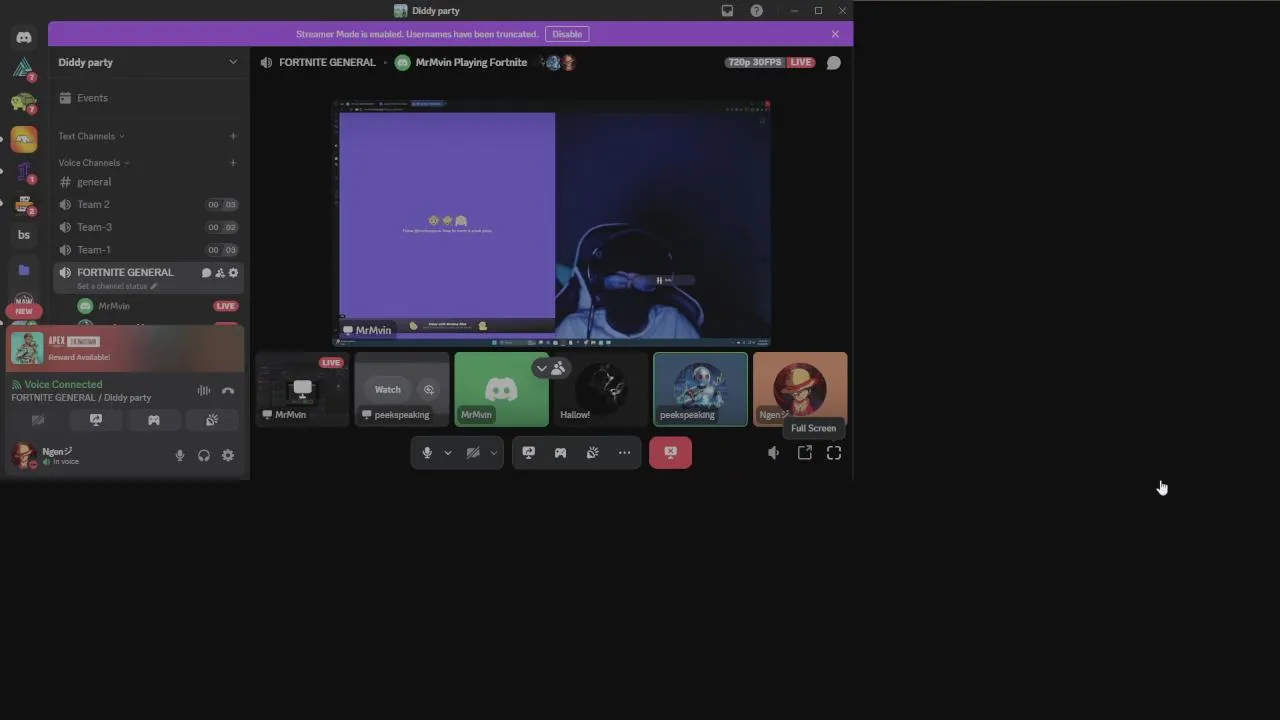Open the 'bs' server icon

pyautogui.click(x=24, y=235)
